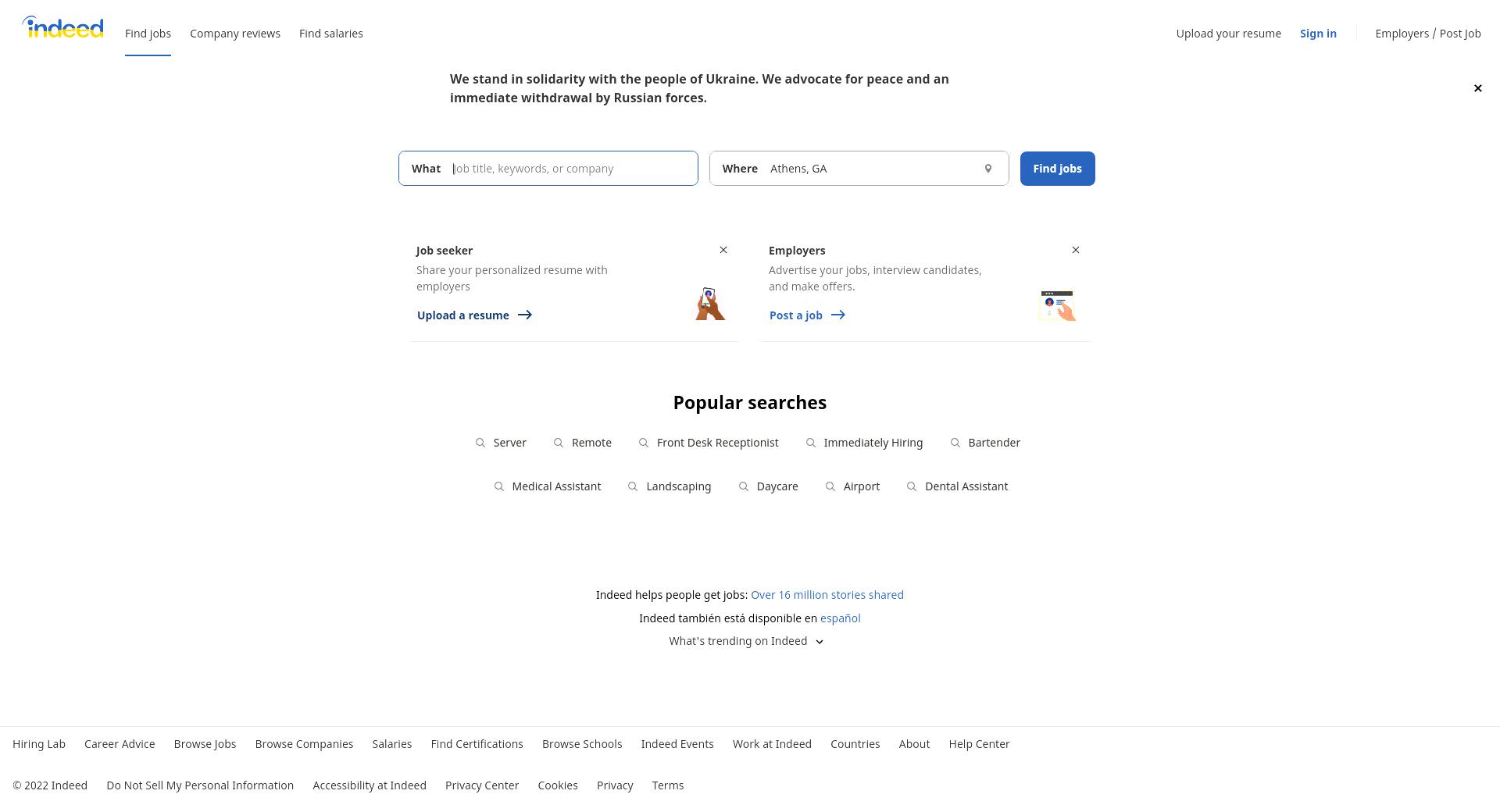The height and width of the screenshot is (812, 1500).
Task: Open Browse Jobs footer link
Action: click(205, 744)
